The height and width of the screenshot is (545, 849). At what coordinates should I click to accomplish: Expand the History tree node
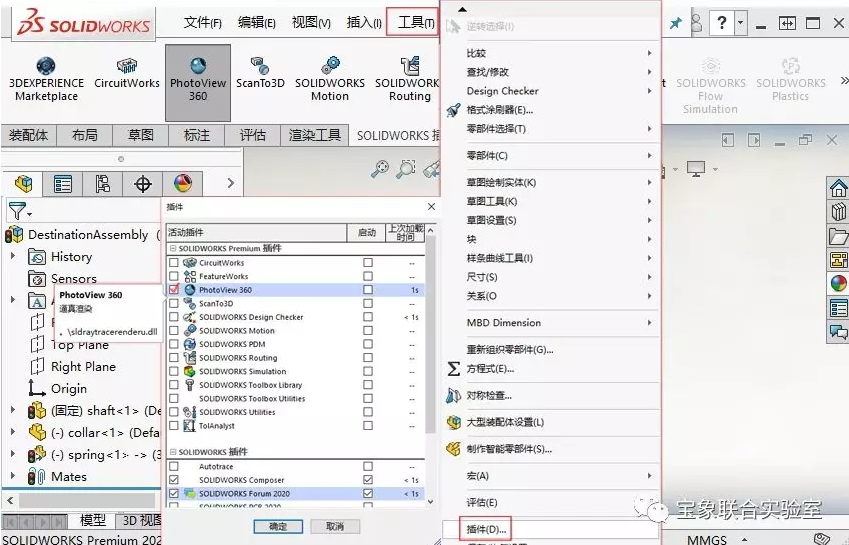[13, 255]
